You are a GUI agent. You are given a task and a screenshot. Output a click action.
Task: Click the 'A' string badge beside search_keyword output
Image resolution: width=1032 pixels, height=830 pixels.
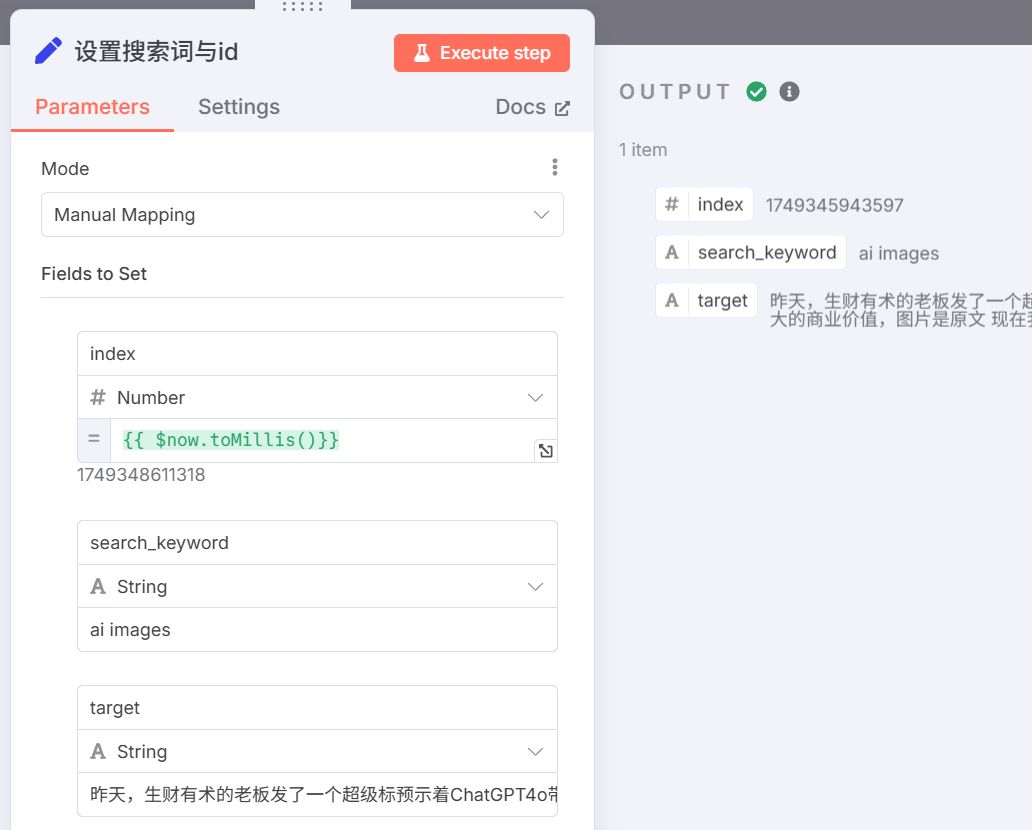(671, 252)
